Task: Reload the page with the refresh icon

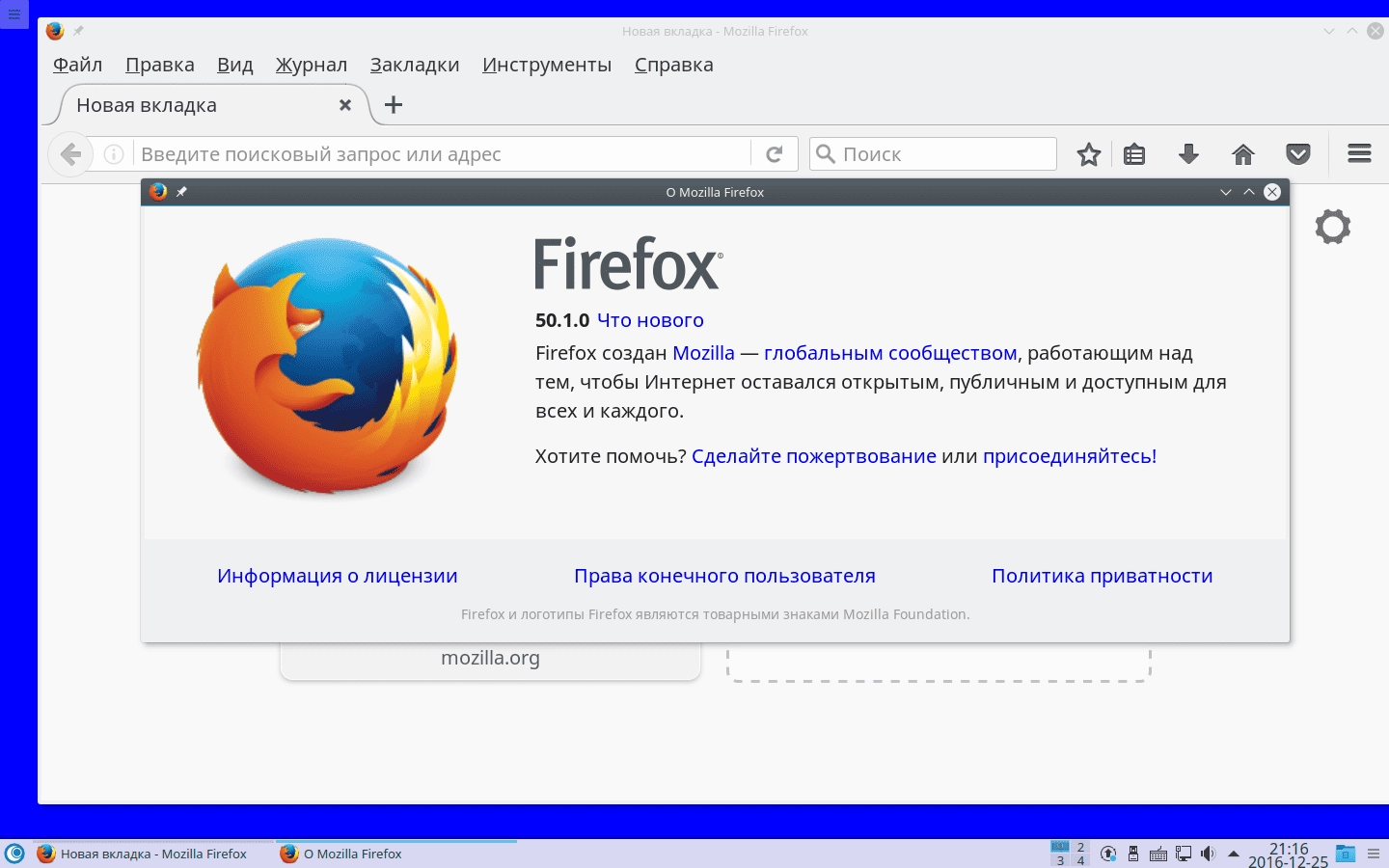Action: coord(774,154)
